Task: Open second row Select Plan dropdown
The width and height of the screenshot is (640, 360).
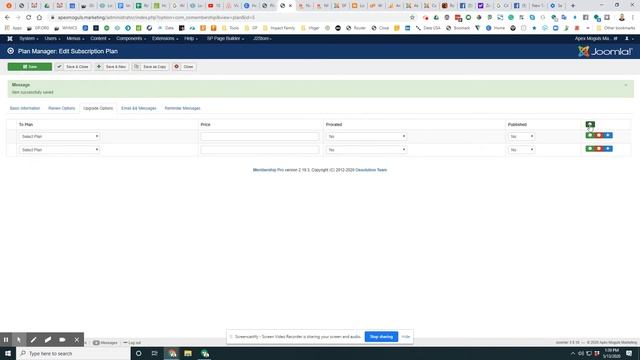Action: [x=59, y=150]
